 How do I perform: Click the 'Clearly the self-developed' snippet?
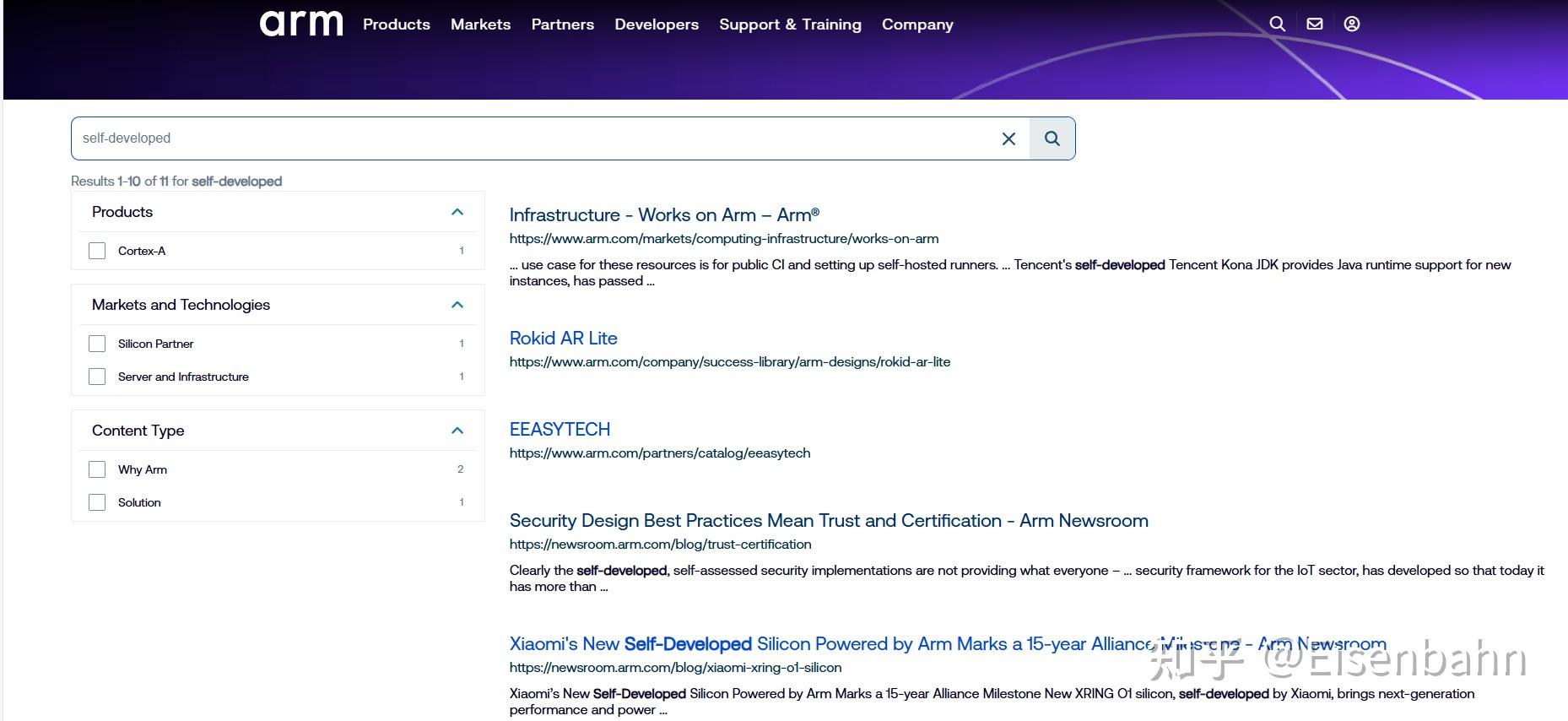tap(1027, 578)
